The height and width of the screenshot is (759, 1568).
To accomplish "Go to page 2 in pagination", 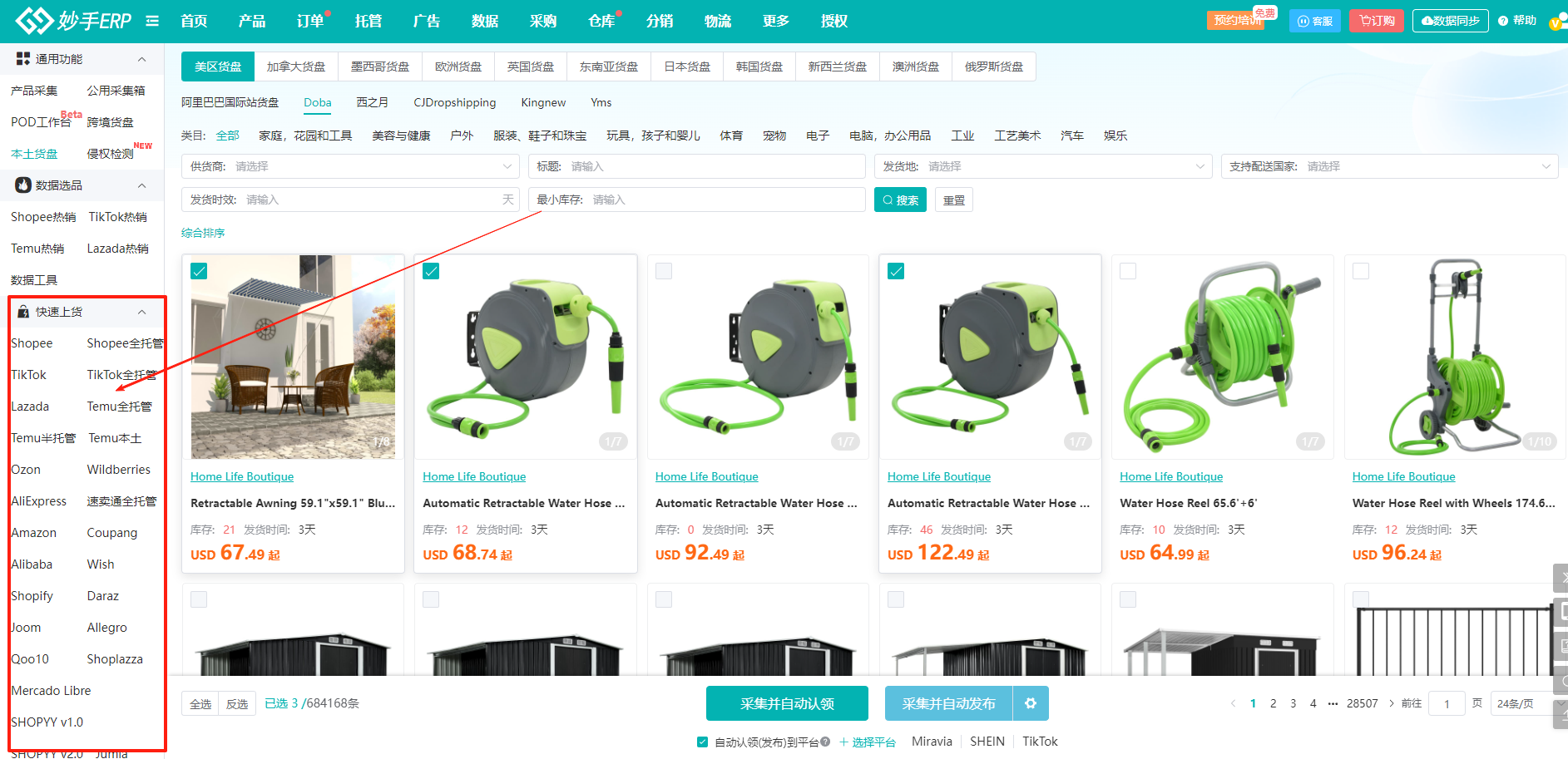I will 1273,703.
